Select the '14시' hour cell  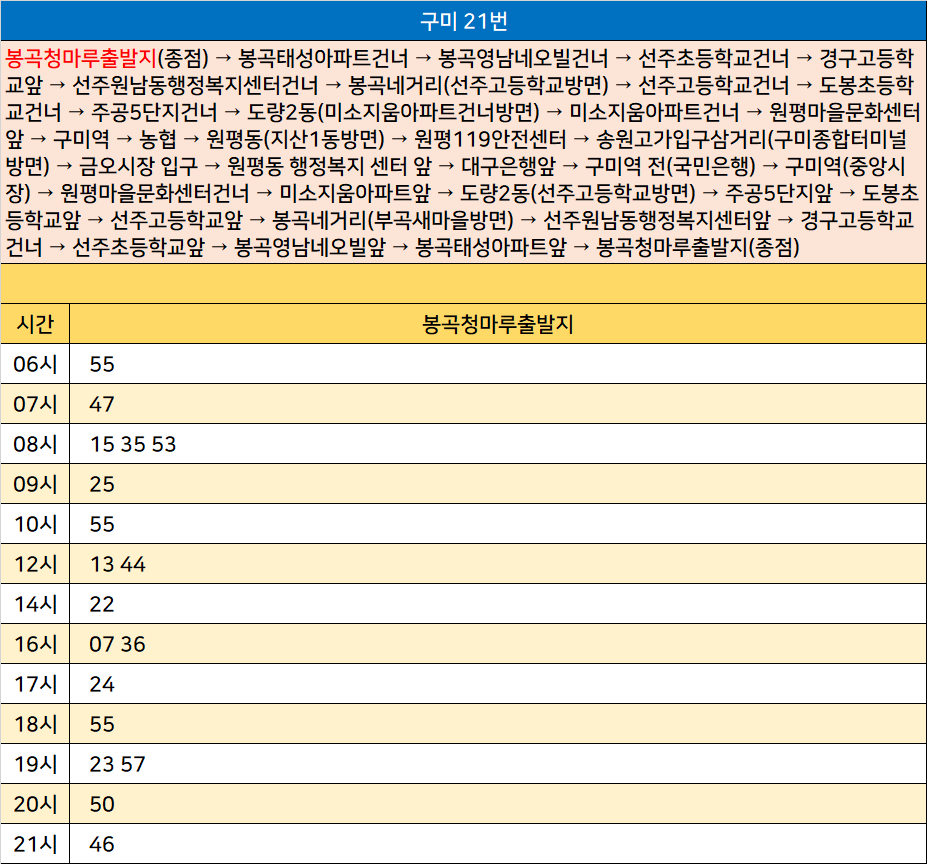[x=35, y=604]
